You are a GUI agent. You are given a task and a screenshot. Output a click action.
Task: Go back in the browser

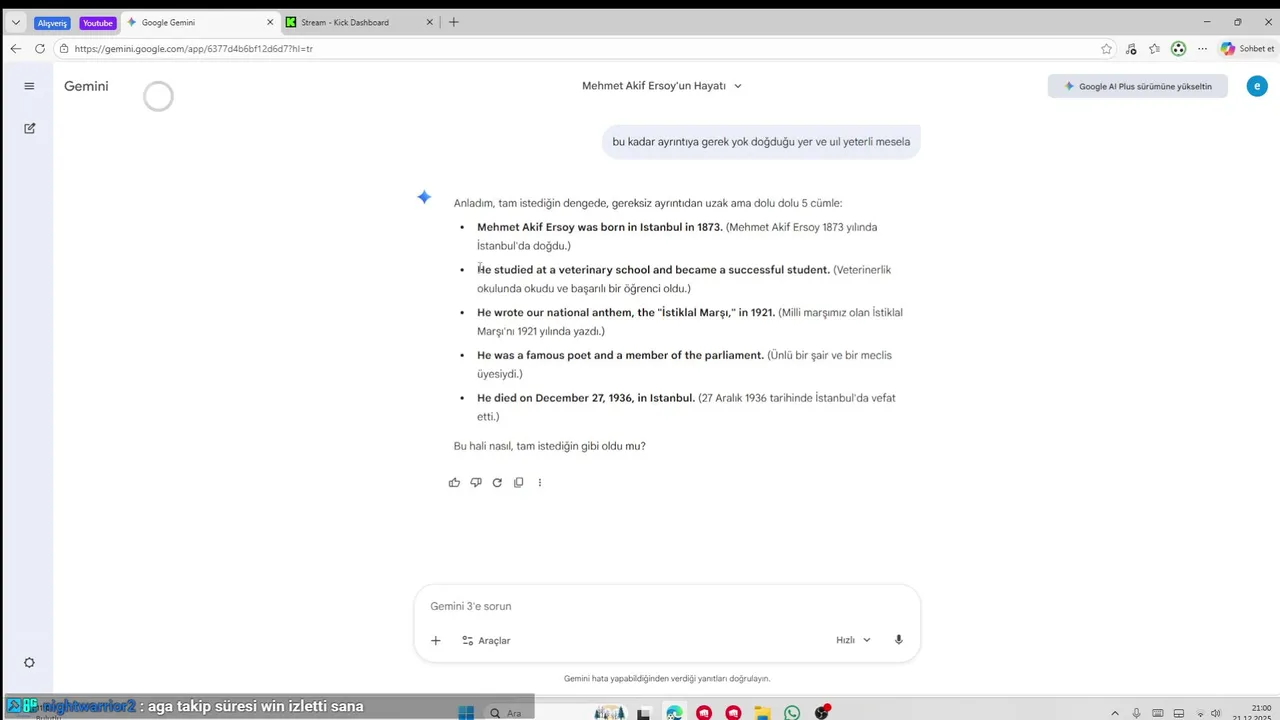coord(15,48)
